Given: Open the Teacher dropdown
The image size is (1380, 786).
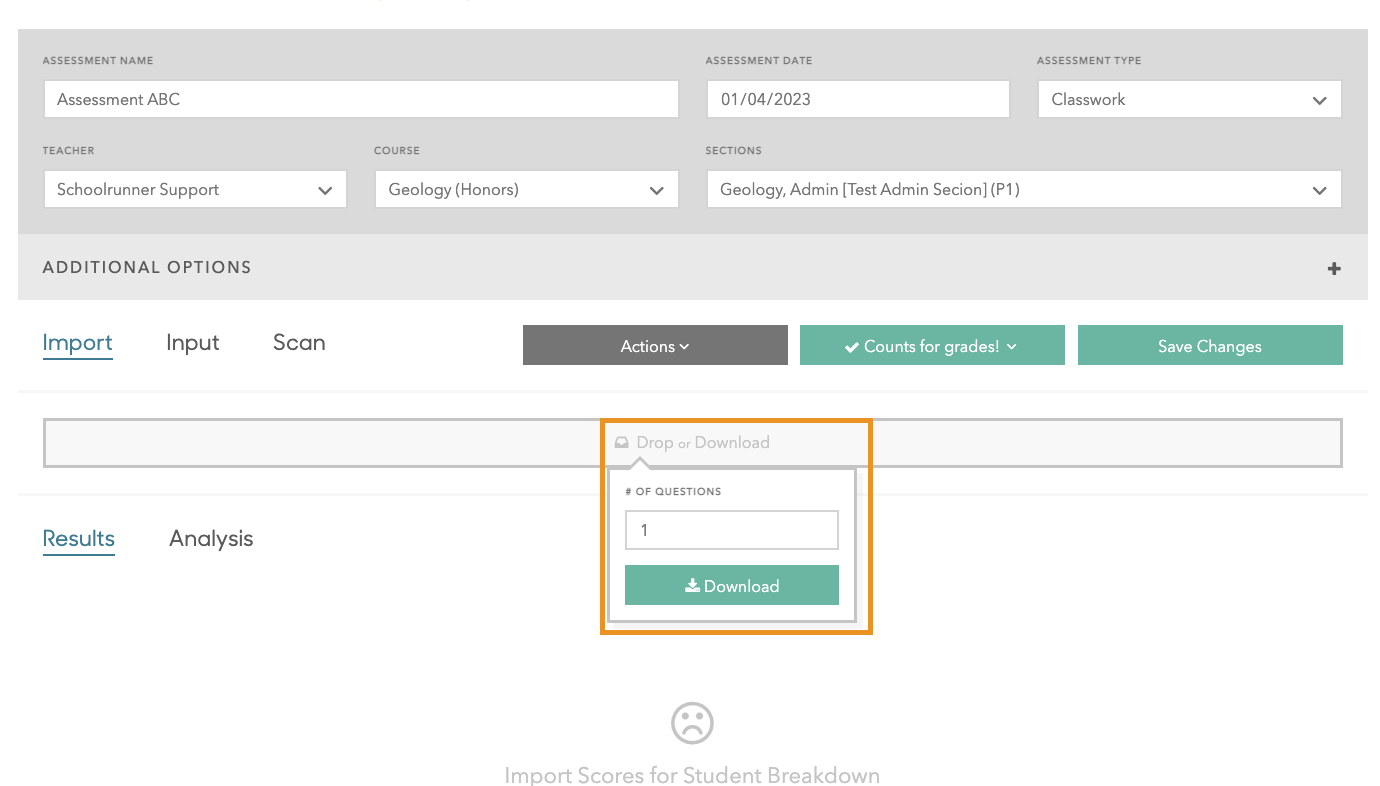Looking at the screenshot, I should [195, 190].
